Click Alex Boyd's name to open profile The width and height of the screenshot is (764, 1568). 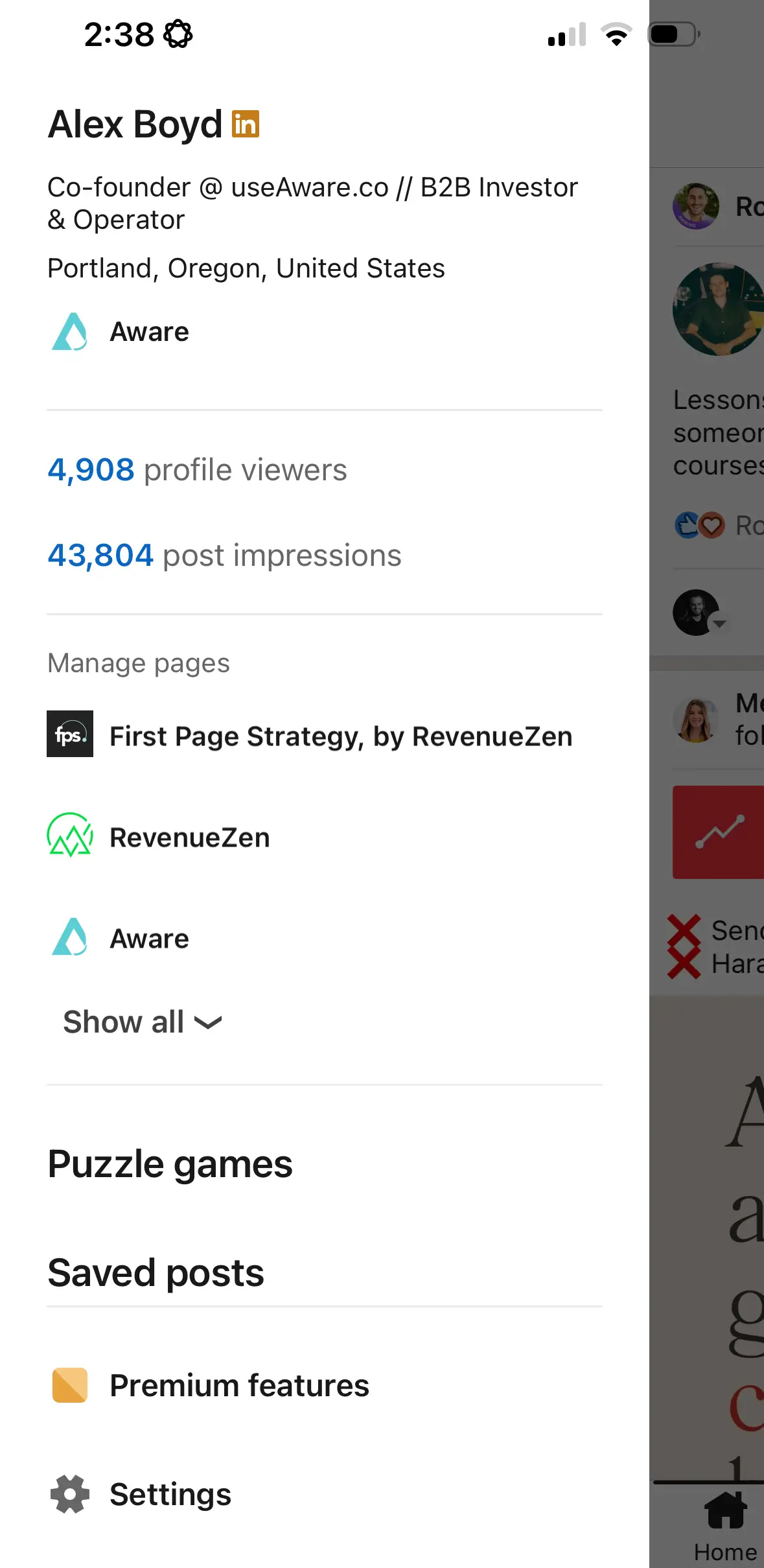point(135,124)
